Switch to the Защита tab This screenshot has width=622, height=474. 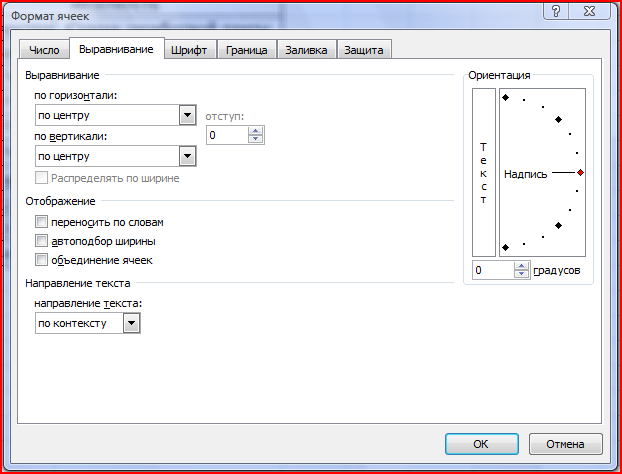tap(364, 50)
